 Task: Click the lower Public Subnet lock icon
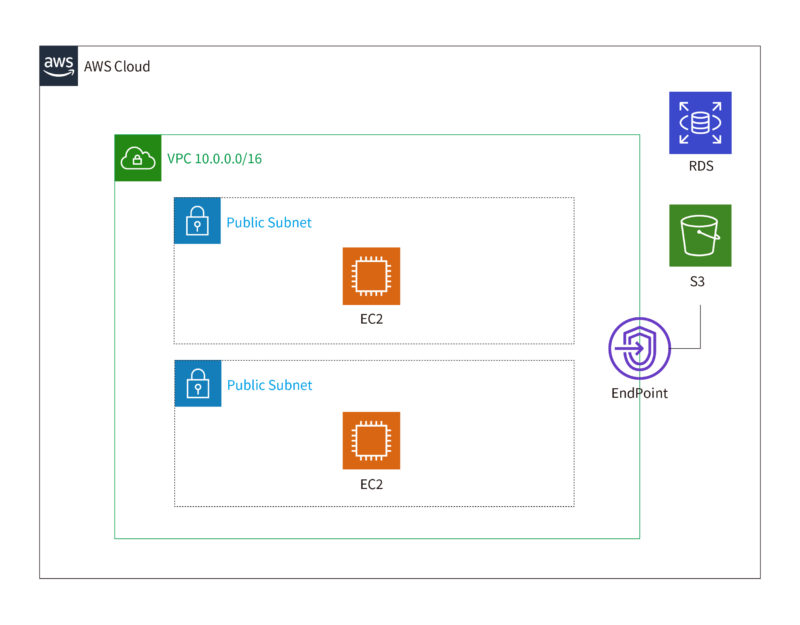(x=198, y=383)
